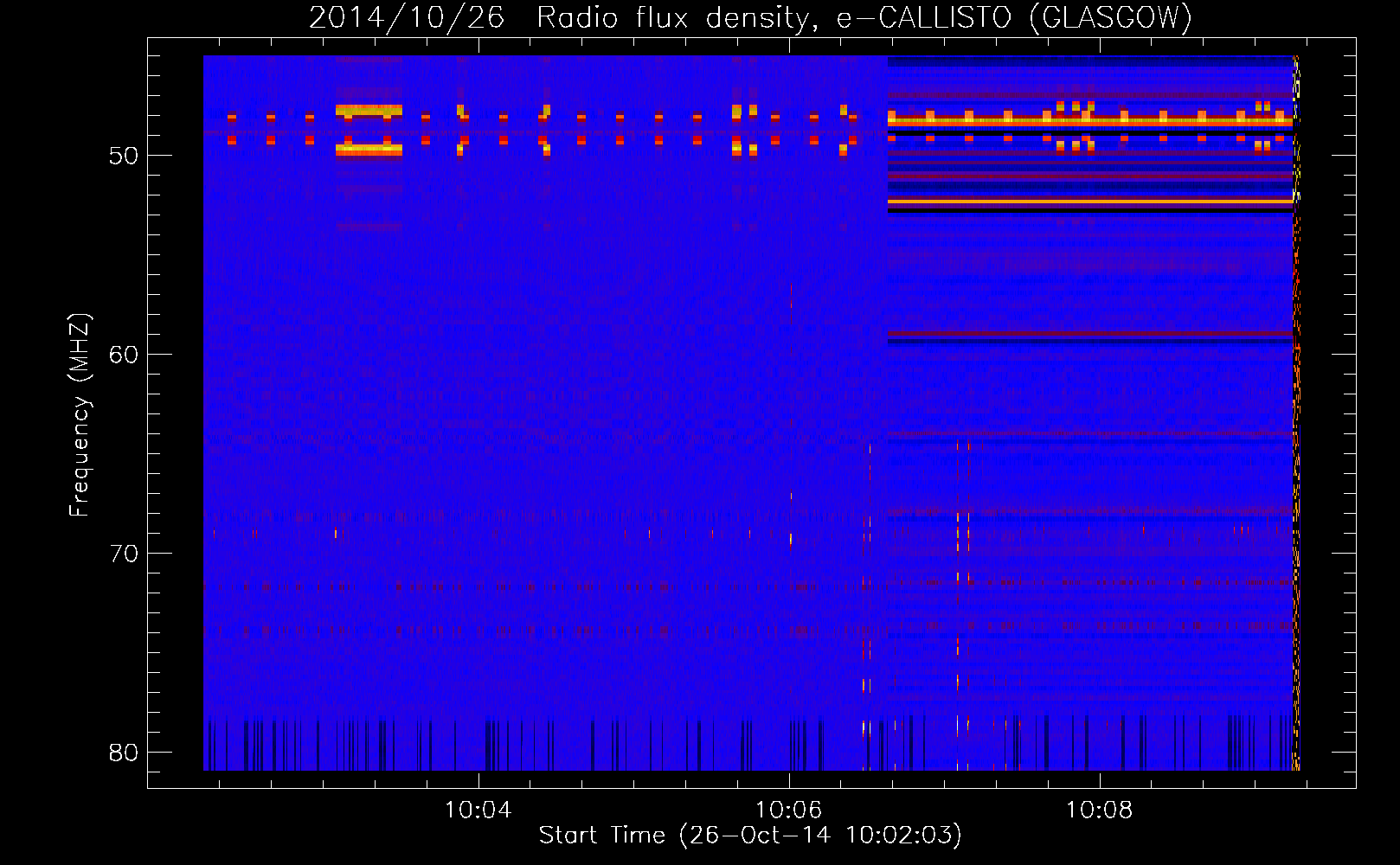Click the 'Start Time (26-Oct-14 10:02:03)' axis label
Screen dimensions: 1400x865
pyautogui.click(x=750, y=836)
